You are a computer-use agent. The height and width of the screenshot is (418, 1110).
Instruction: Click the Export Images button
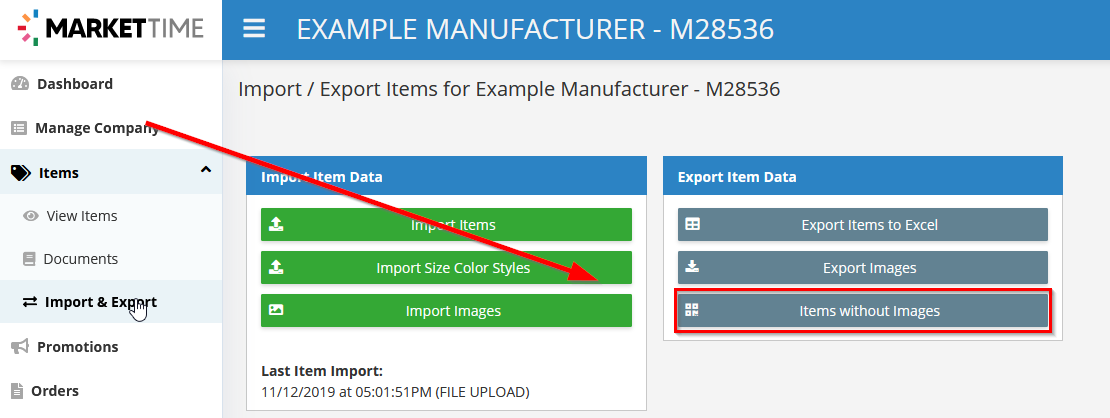[862, 268]
